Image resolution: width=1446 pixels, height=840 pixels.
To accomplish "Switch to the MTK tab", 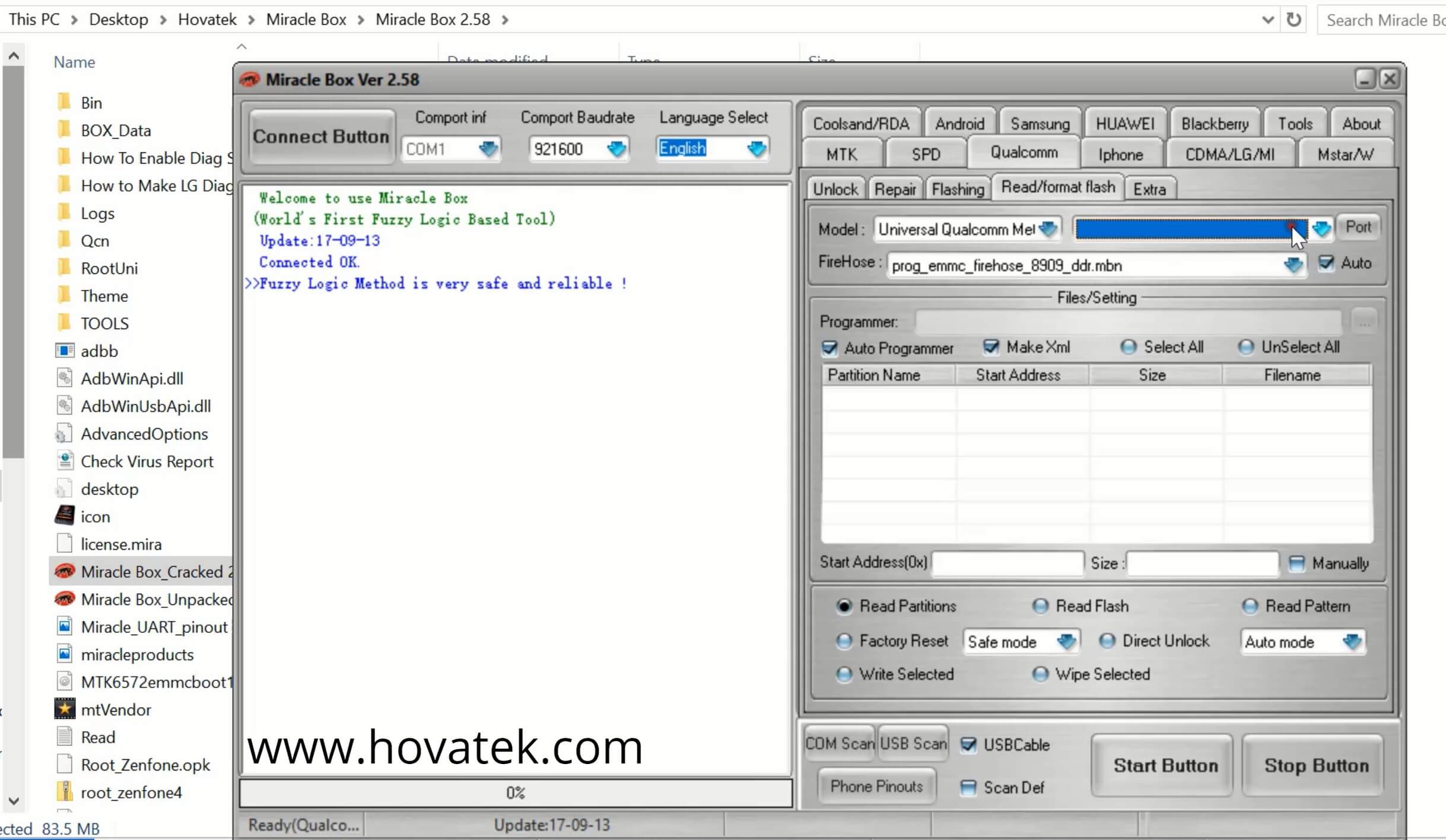I will (841, 154).
